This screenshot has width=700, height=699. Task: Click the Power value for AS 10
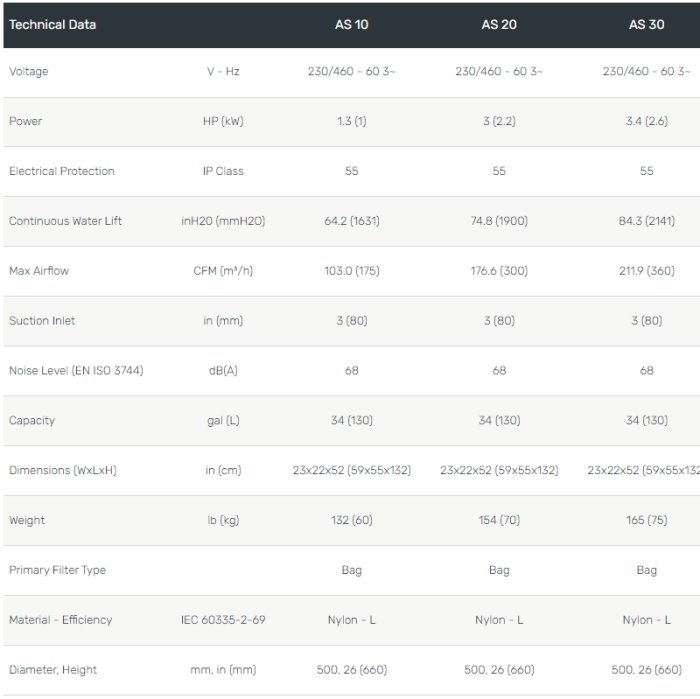point(351,121)
